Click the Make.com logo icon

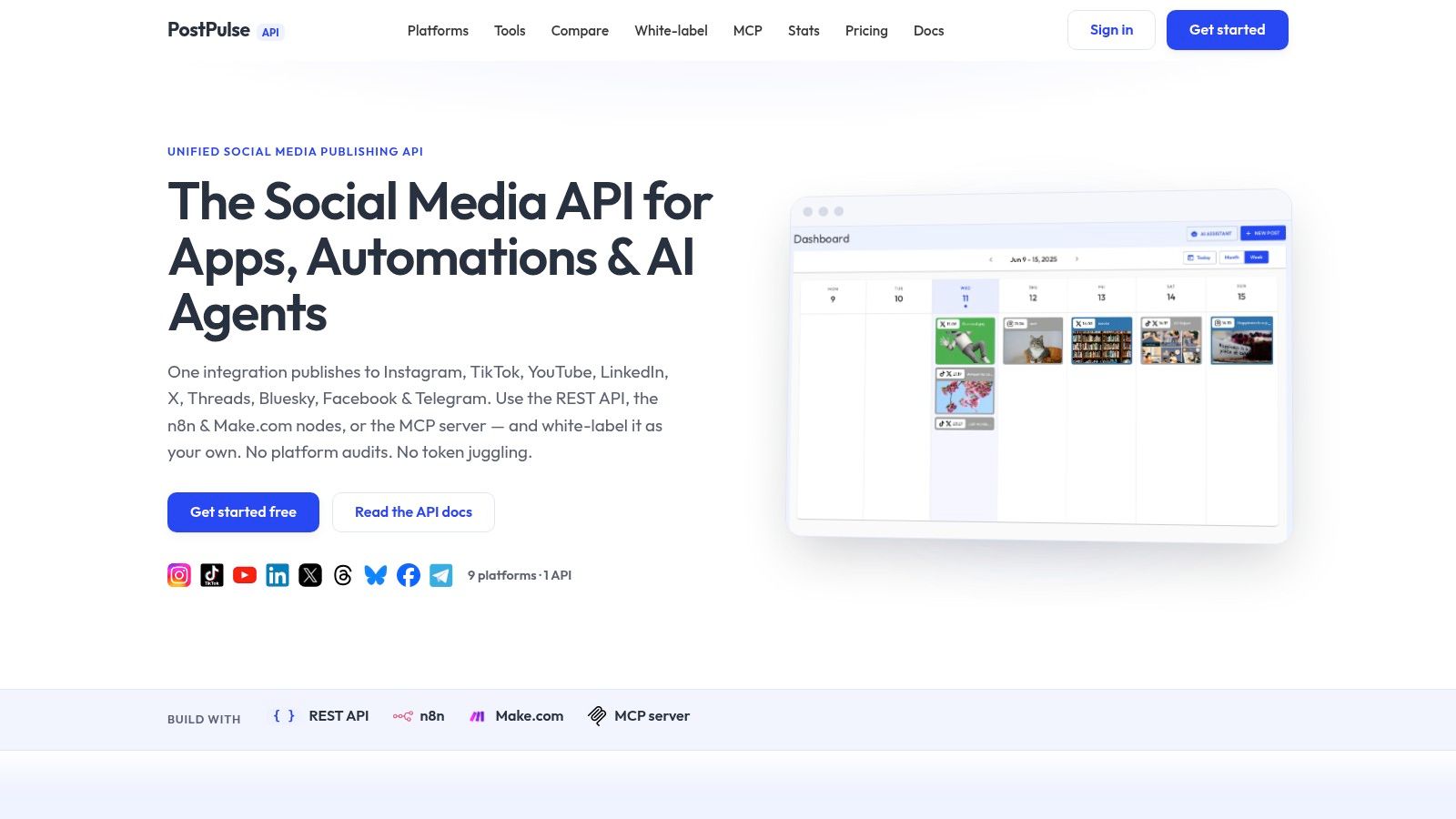(477, 716)
